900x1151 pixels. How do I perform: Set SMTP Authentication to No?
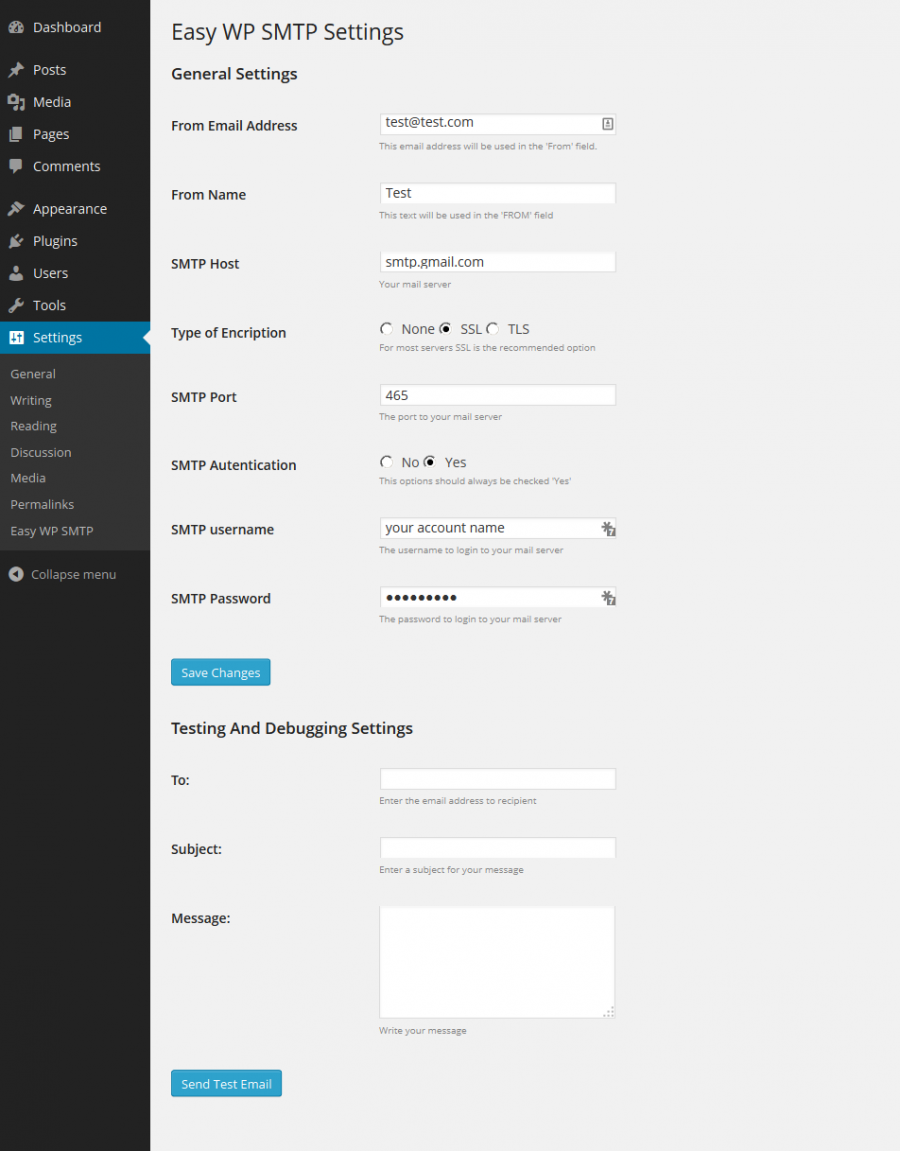pyautogui.click(x=387, y=461)
